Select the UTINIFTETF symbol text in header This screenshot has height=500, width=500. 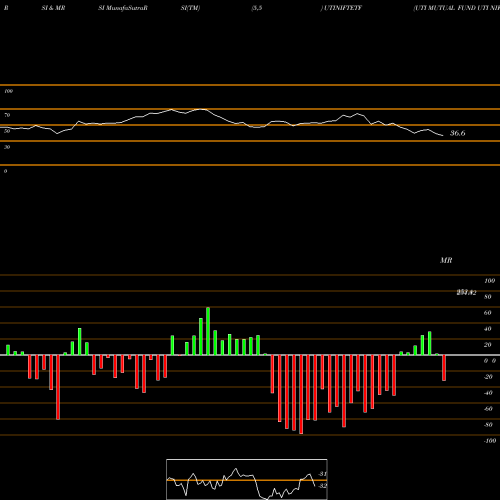[x=342, y=8]
